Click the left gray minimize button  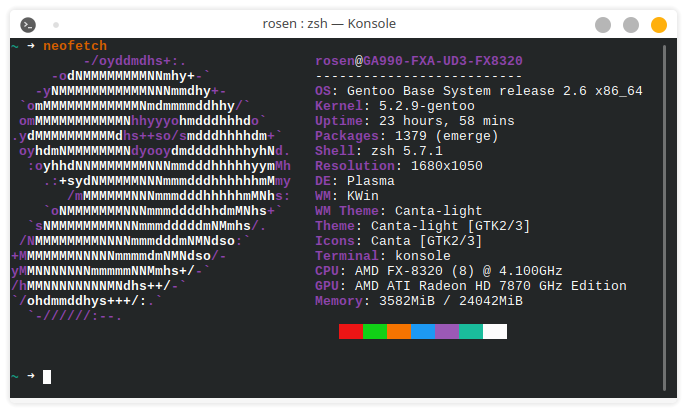coord(603,25)
